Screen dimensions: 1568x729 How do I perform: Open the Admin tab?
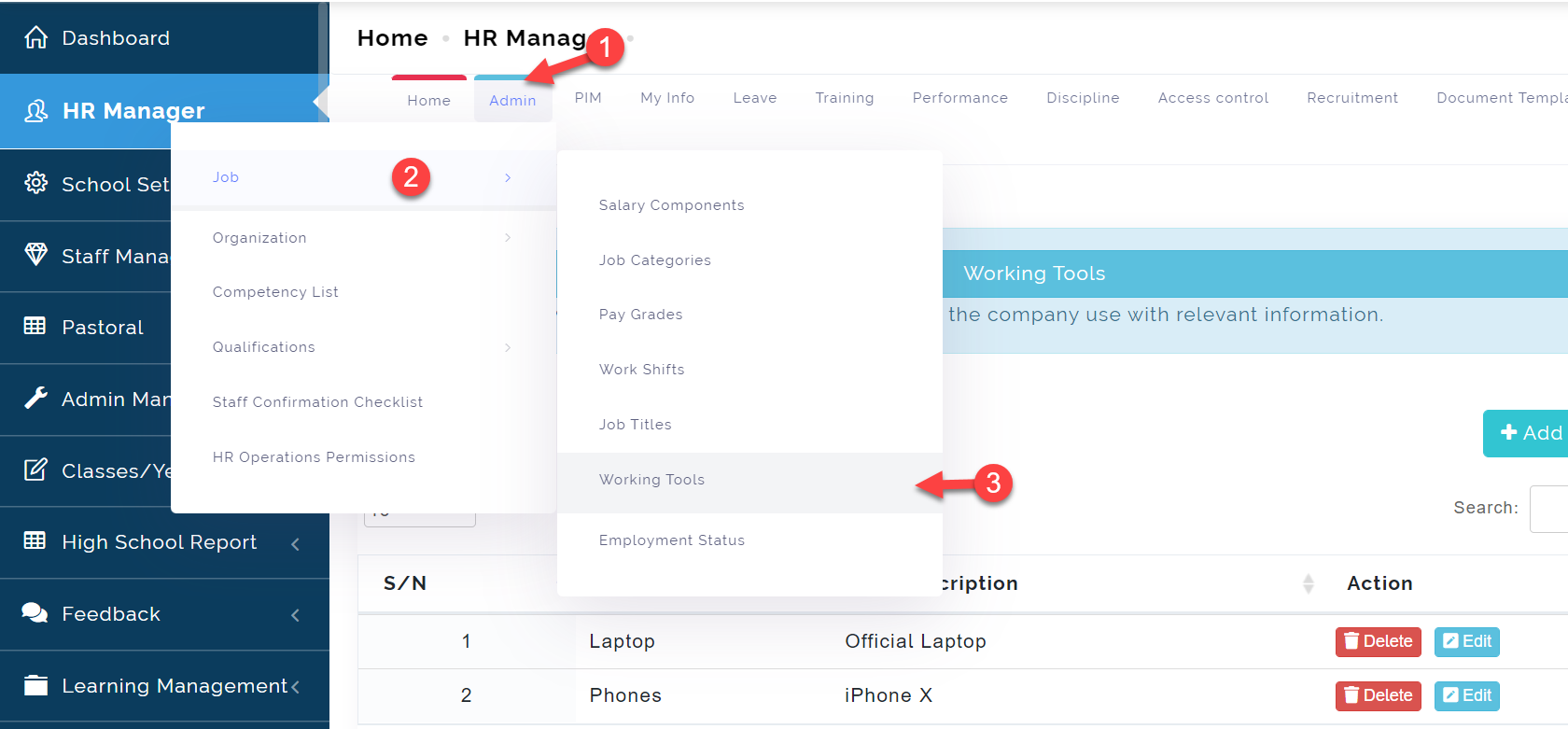512,100
